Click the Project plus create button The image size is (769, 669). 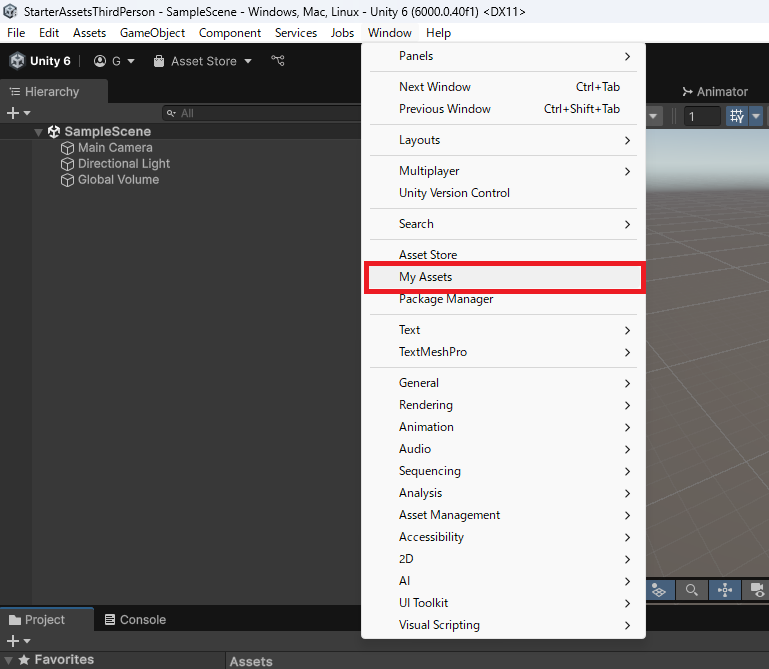pos(18,641)
